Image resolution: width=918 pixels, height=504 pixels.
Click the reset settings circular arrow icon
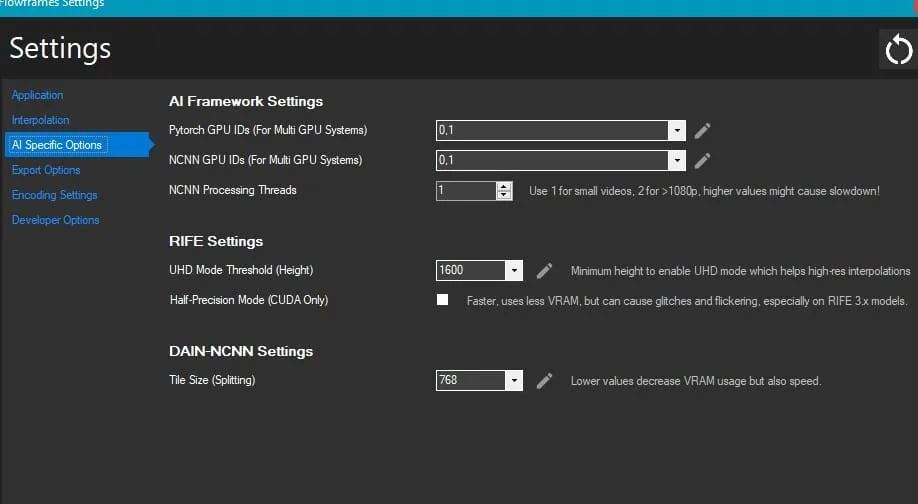point(899,50)
